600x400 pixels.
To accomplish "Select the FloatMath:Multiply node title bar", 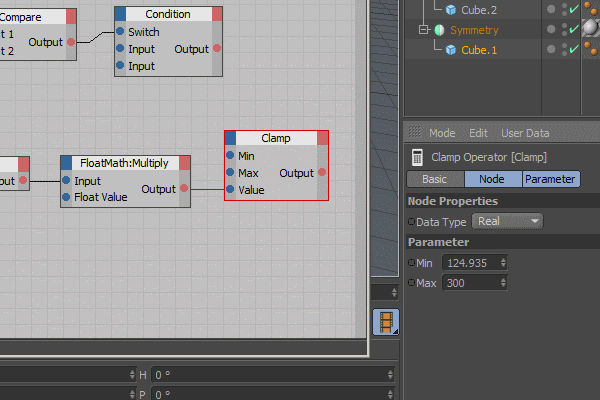I will [125, 163].
